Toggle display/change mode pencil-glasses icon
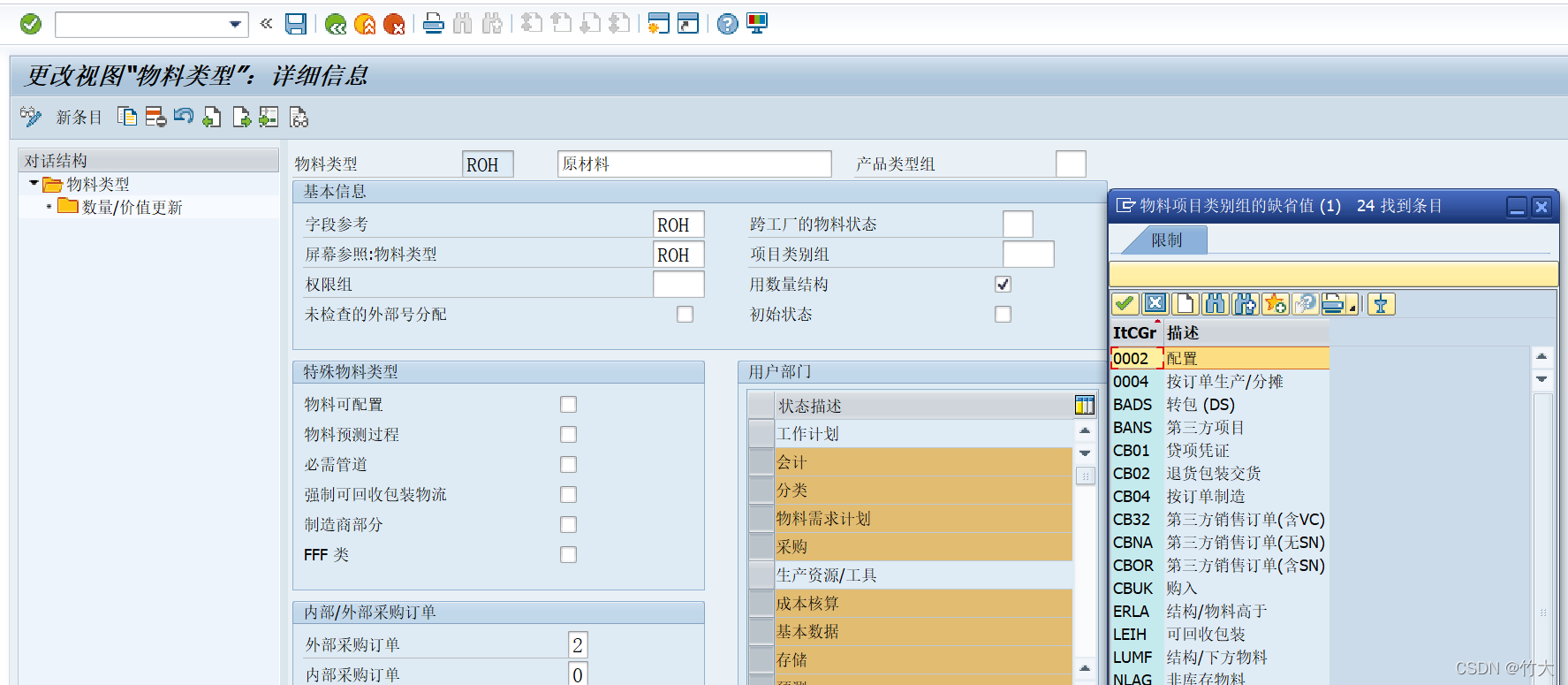The width and height of the screenshot is (1568, 685). click(x=31, y=117)
